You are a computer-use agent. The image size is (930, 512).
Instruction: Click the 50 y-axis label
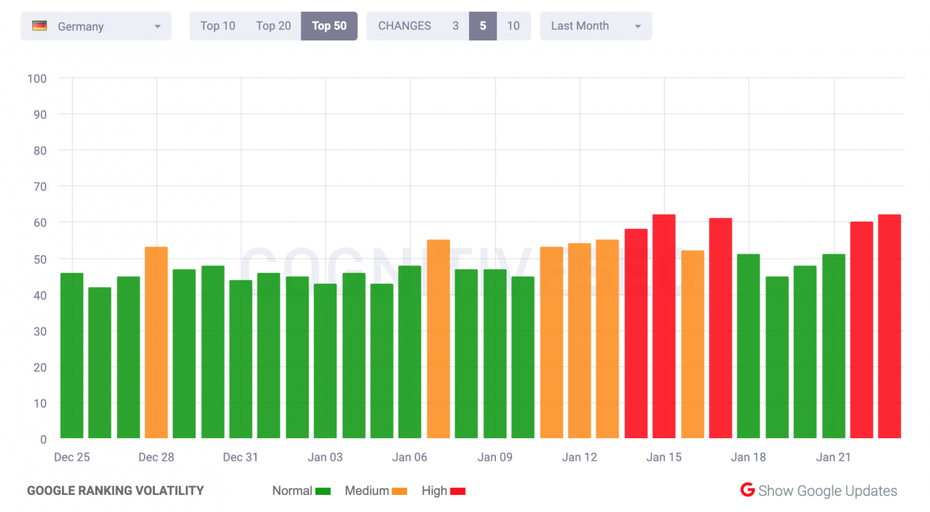(x=40, y=259)
